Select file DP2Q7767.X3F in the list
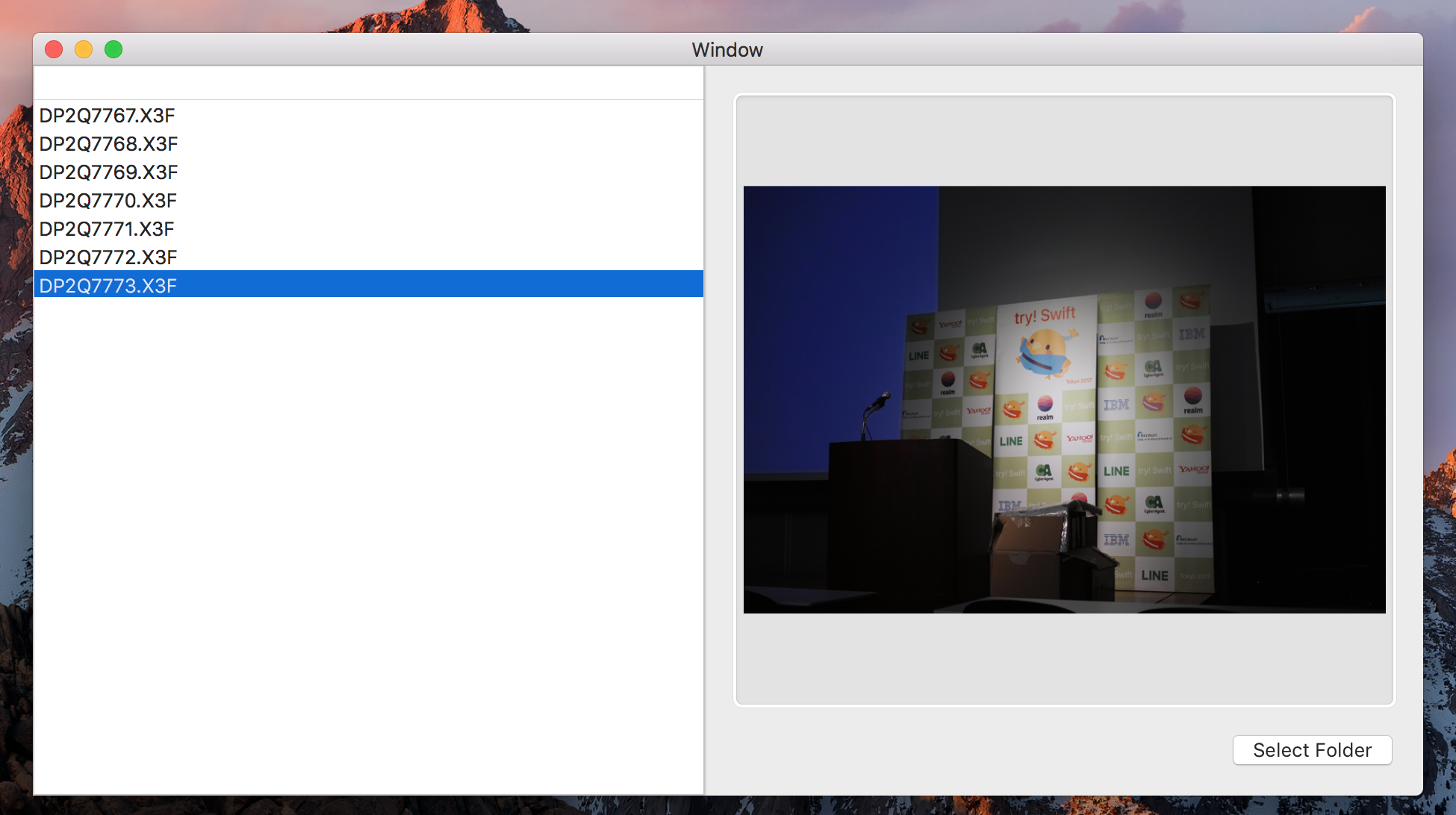The width and height of the screenshot is (1456, 815). pyautogui.click(x=107, y=116)
